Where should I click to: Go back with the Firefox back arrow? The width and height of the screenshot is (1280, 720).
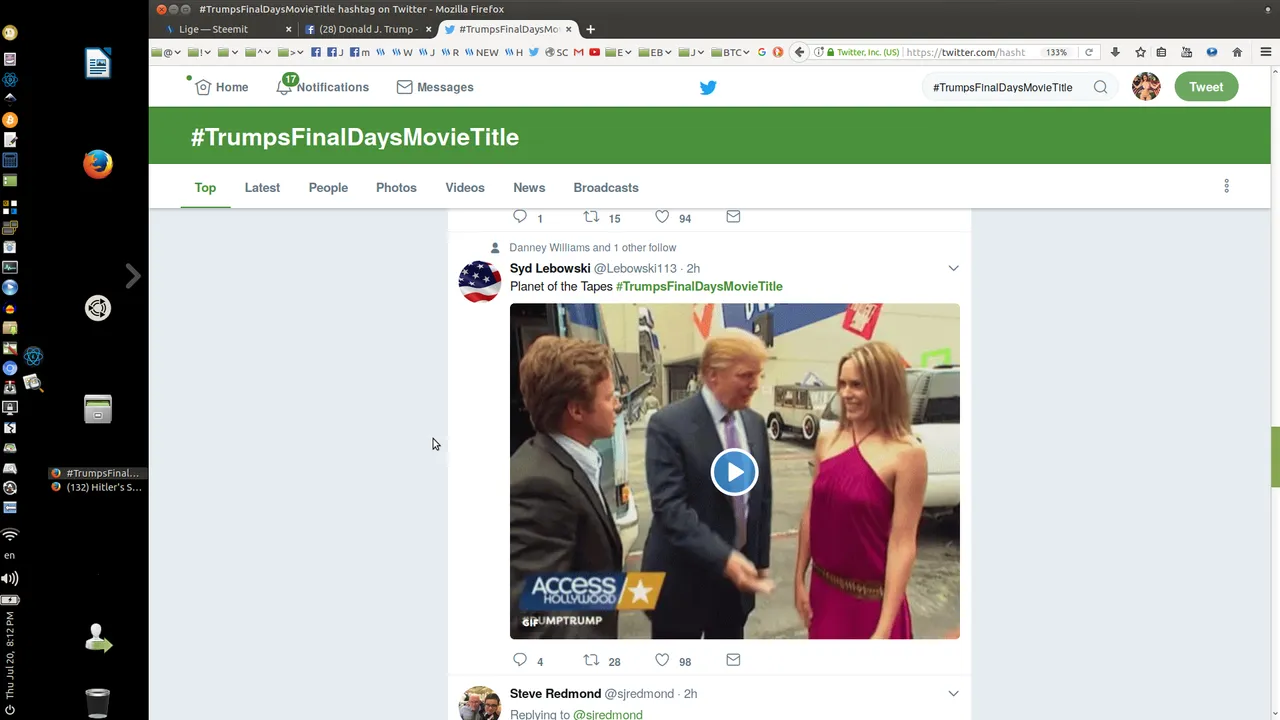pos(799,52)
